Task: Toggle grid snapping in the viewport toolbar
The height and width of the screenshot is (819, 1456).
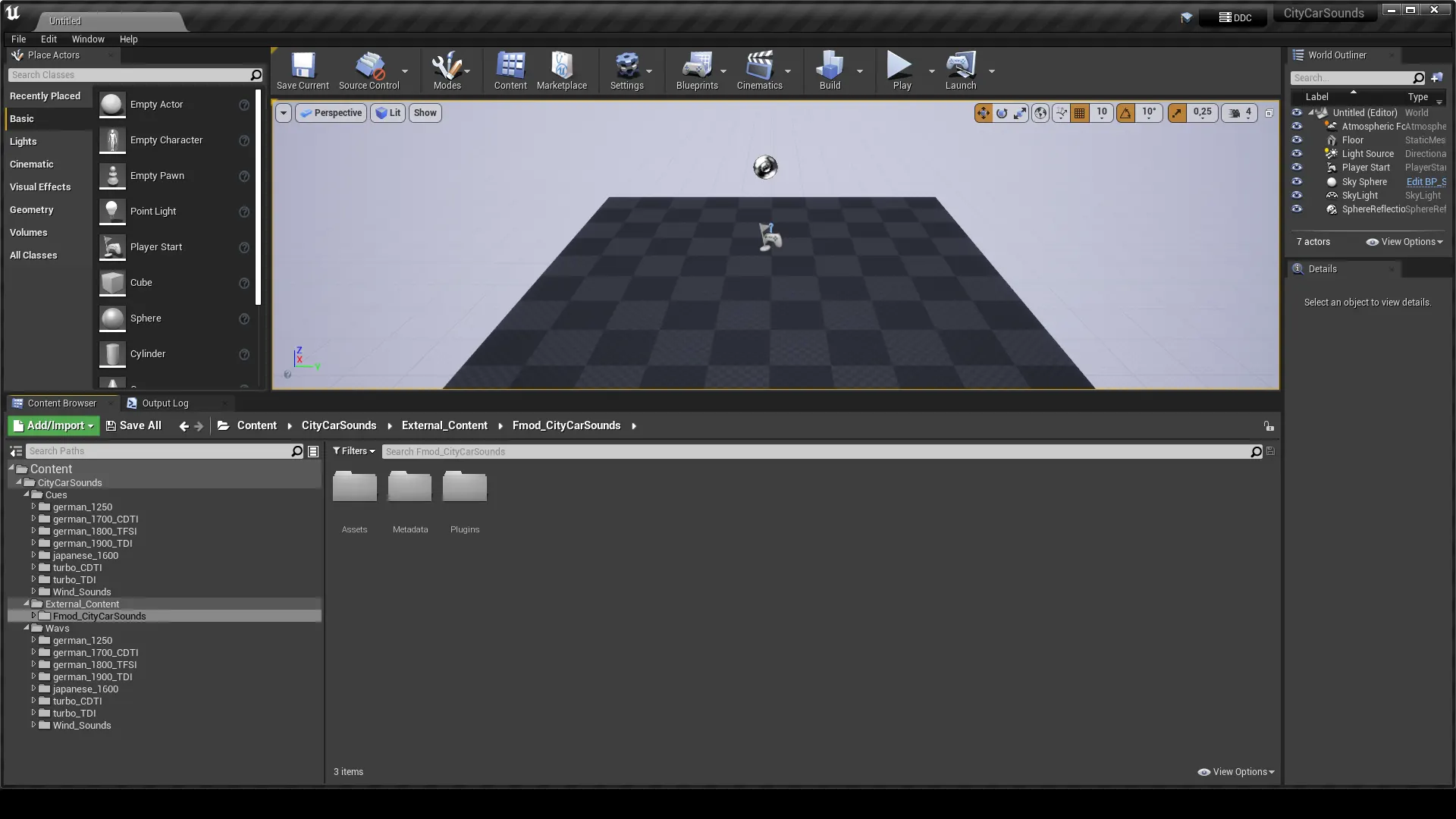Action: [x=1080, y=113]
